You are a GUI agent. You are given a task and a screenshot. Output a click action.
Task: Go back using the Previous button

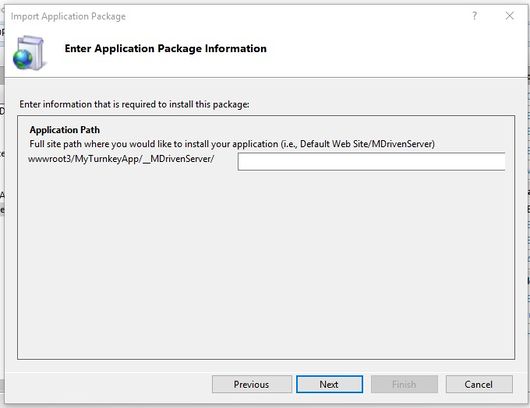click(251, 384)
